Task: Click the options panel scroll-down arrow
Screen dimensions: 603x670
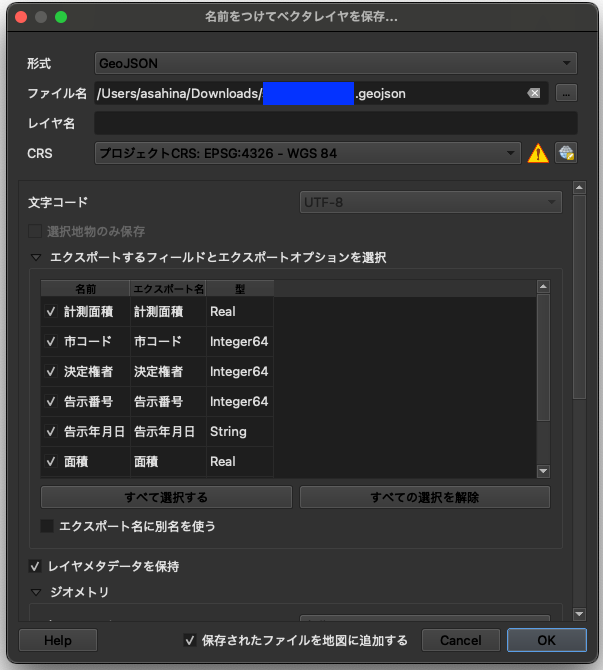Action: click(579, 614)
